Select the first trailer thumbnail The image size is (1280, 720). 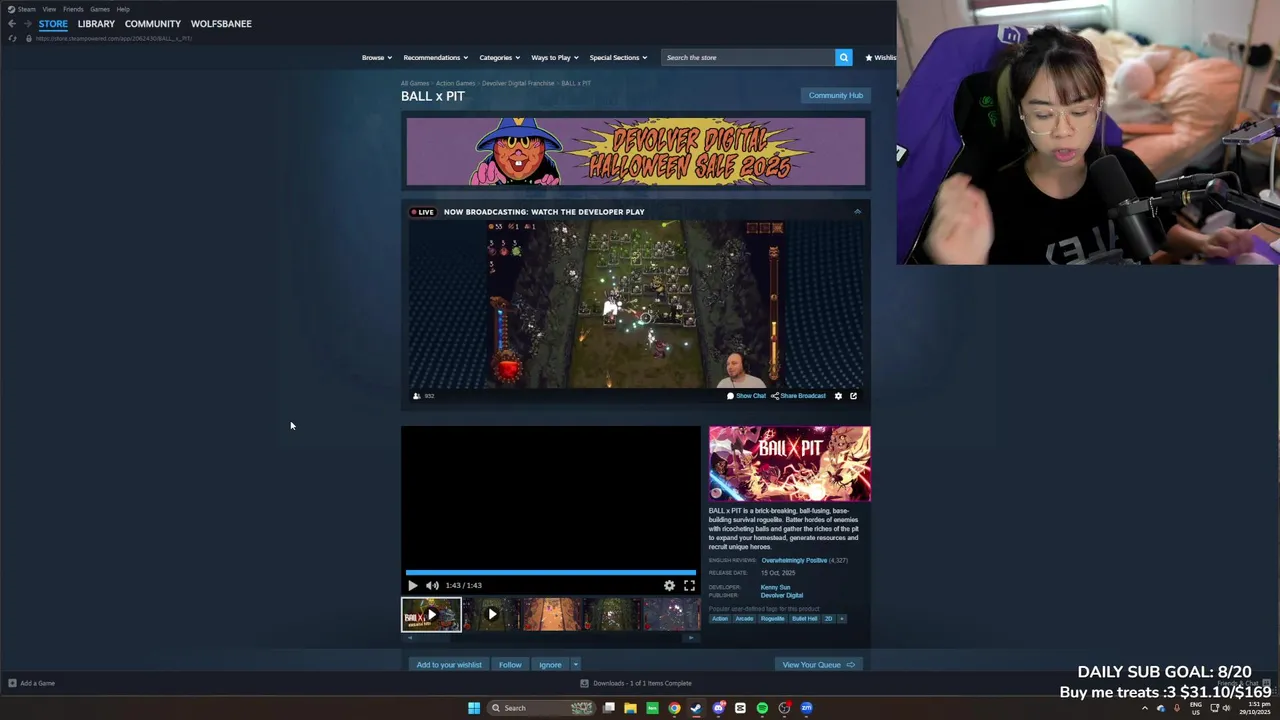point(431,614)
